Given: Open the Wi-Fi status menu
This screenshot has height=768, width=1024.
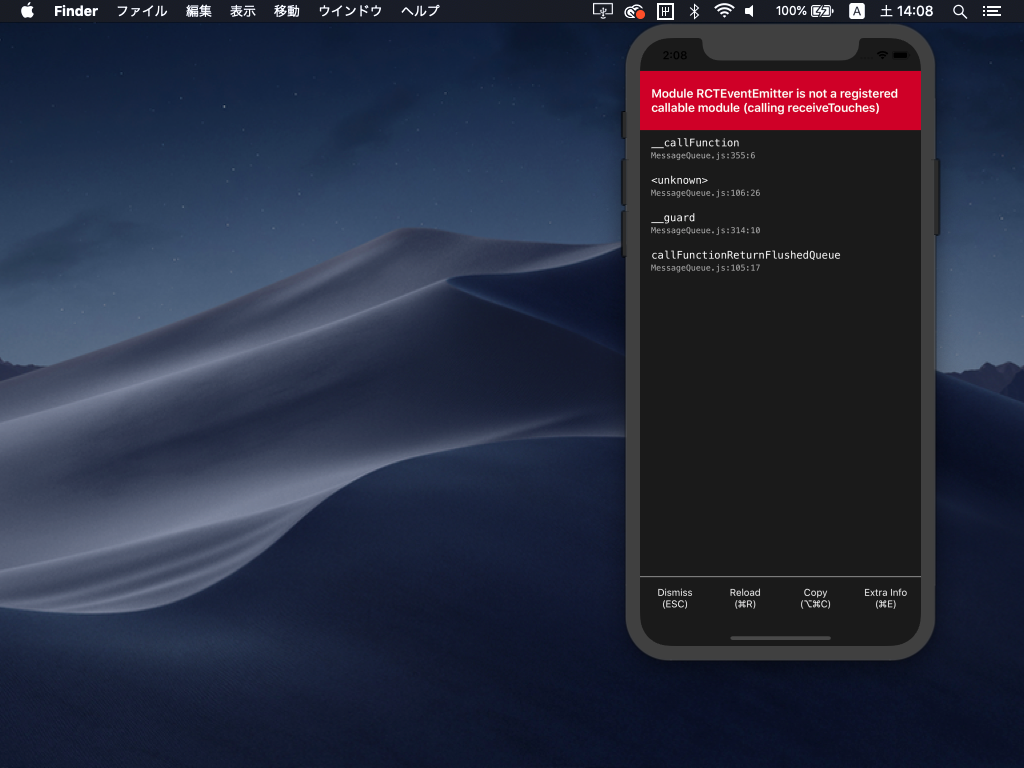Looking at the screenshot, I should pyautogui.click(x=723, y=11).
